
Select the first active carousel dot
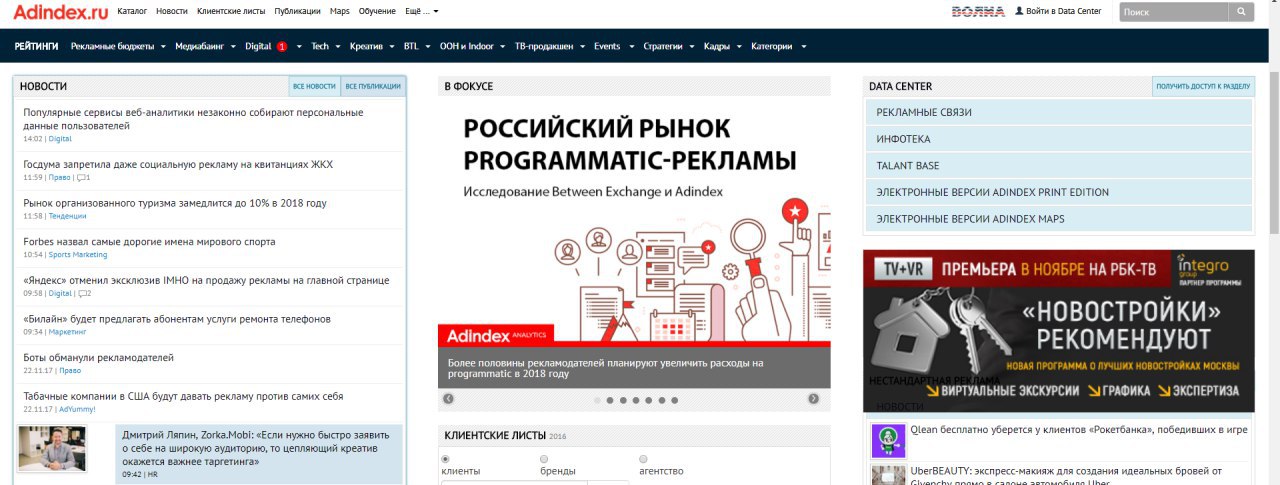coord(597,400)
